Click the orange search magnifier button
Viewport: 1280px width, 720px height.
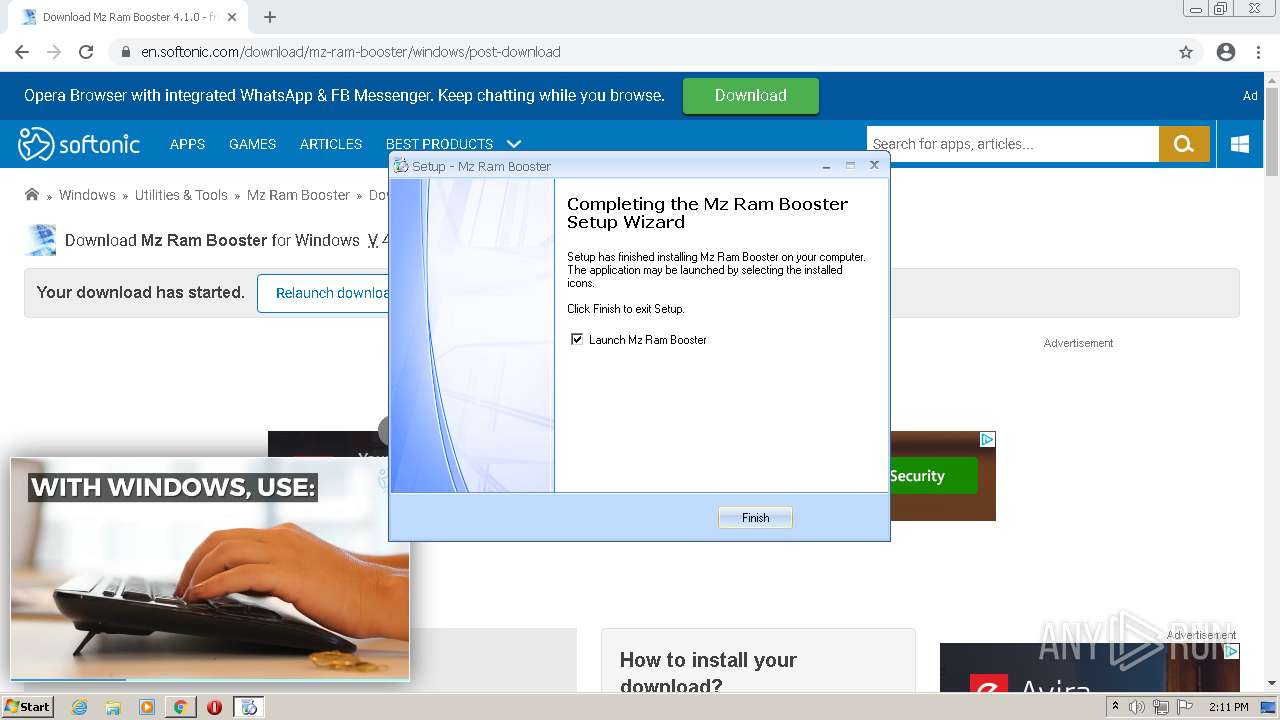(x=1184, y=144)
